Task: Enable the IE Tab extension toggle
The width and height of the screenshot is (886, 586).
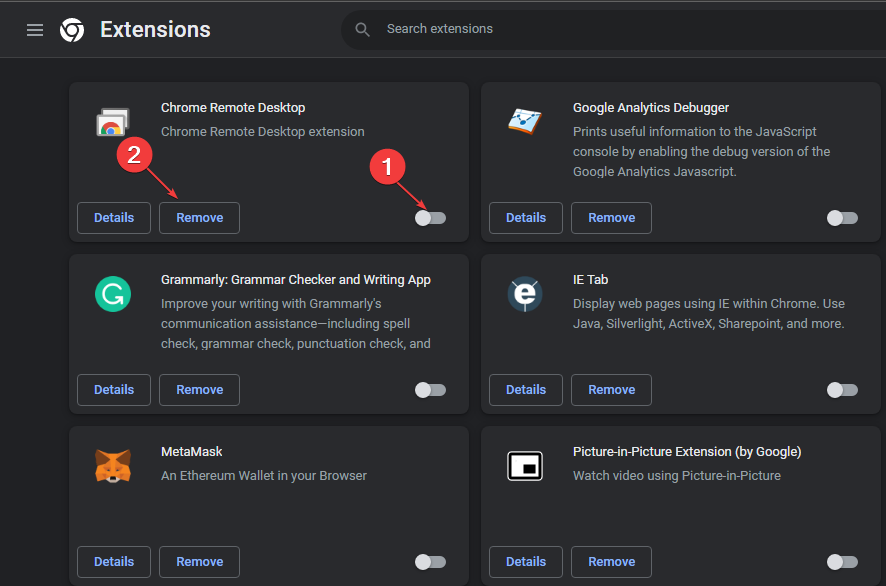Action: click(x=842, y=390)
